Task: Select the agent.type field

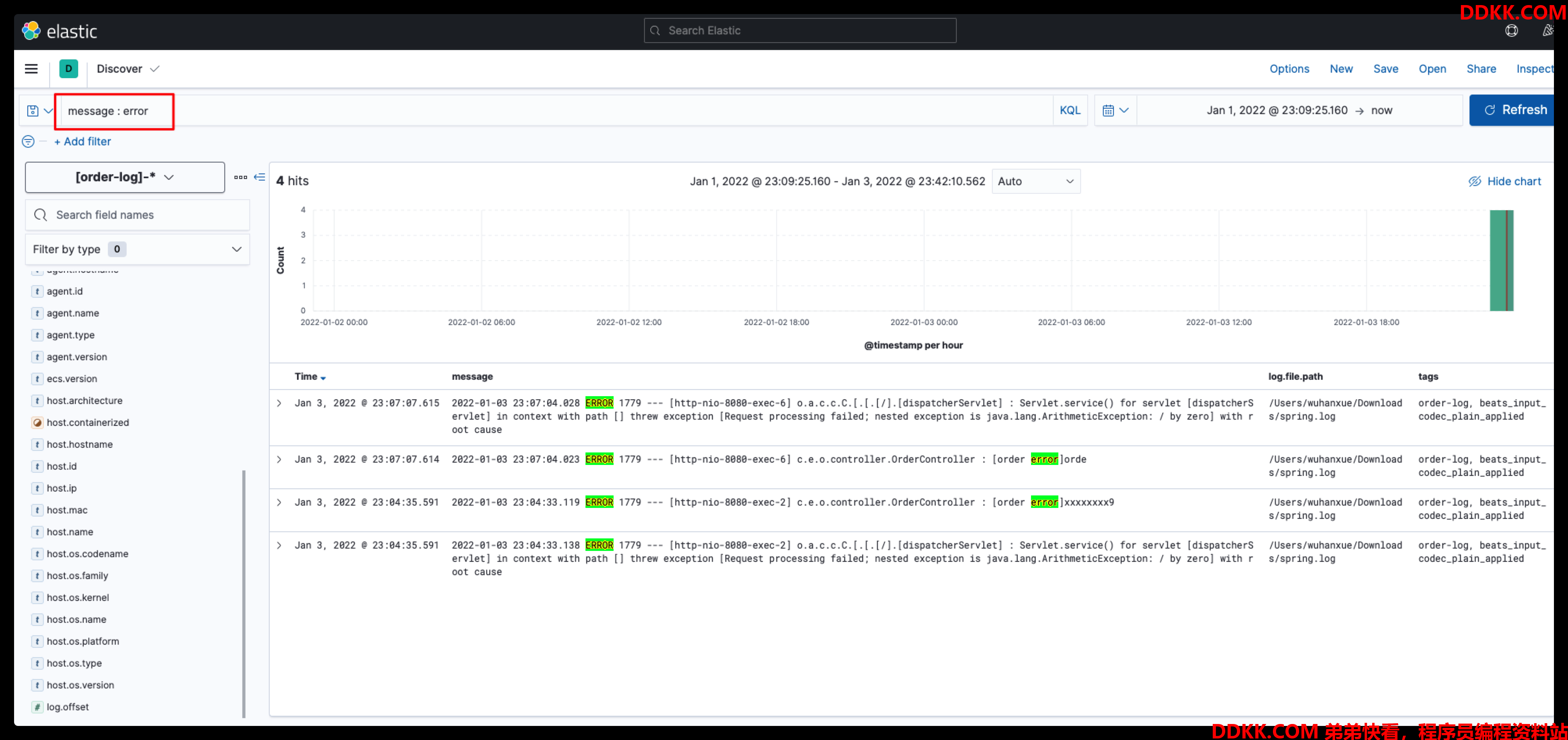Action: tap(71, 335)
